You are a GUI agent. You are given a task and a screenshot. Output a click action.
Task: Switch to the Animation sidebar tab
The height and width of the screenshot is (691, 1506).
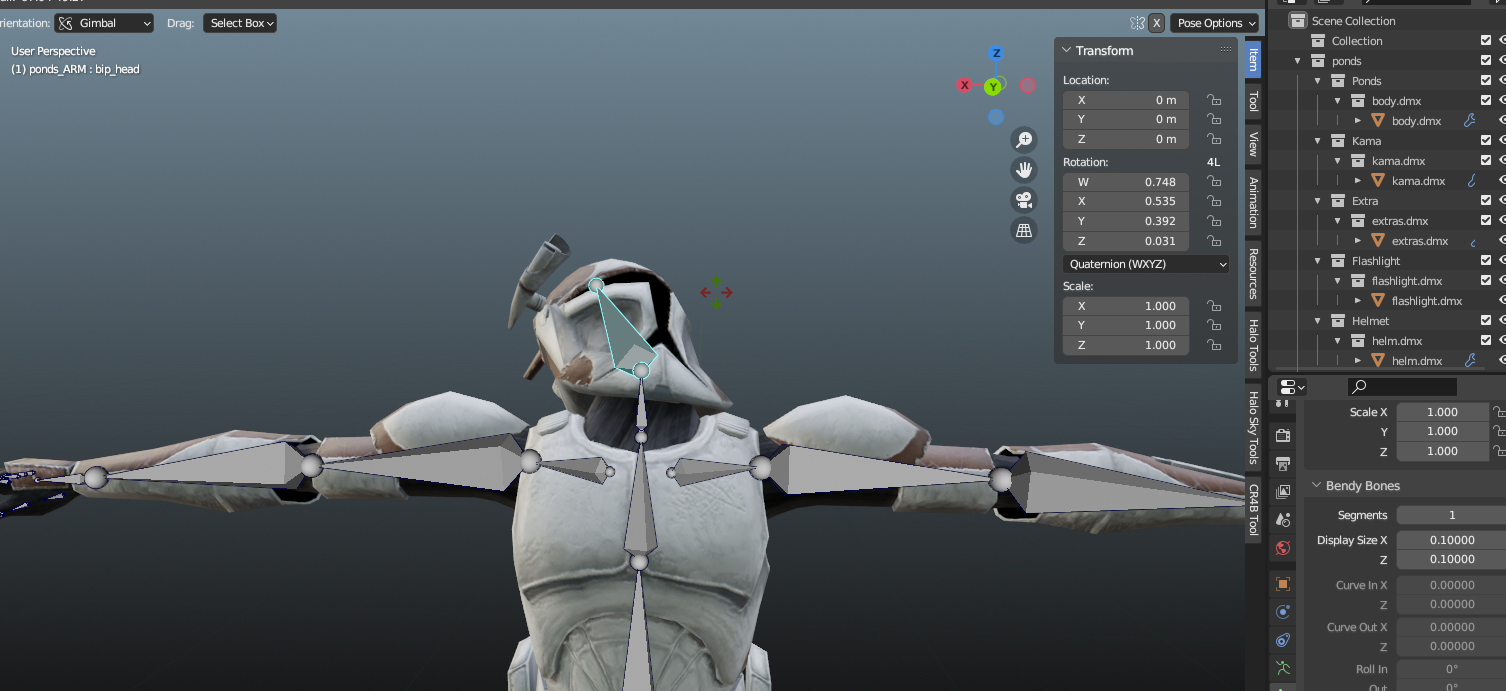[1253, 203]
